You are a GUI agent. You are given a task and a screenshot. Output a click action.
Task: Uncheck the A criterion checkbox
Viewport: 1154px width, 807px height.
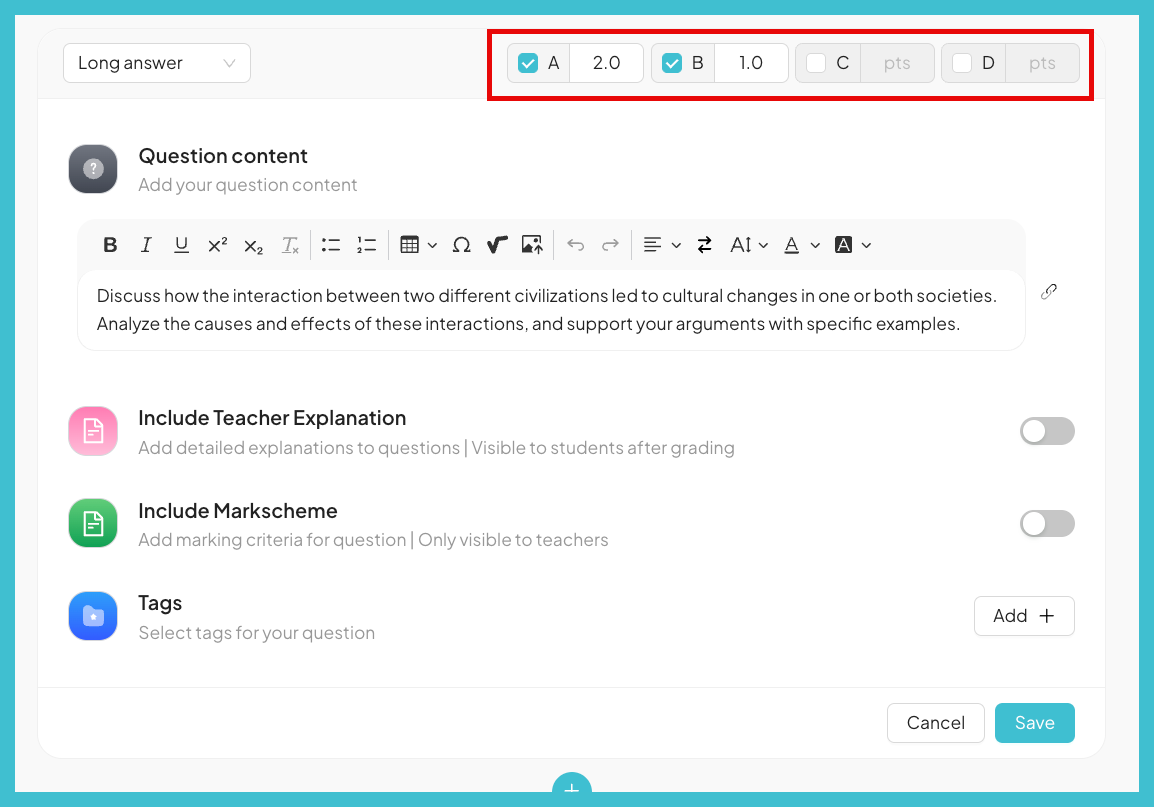[x=528, y=63]
